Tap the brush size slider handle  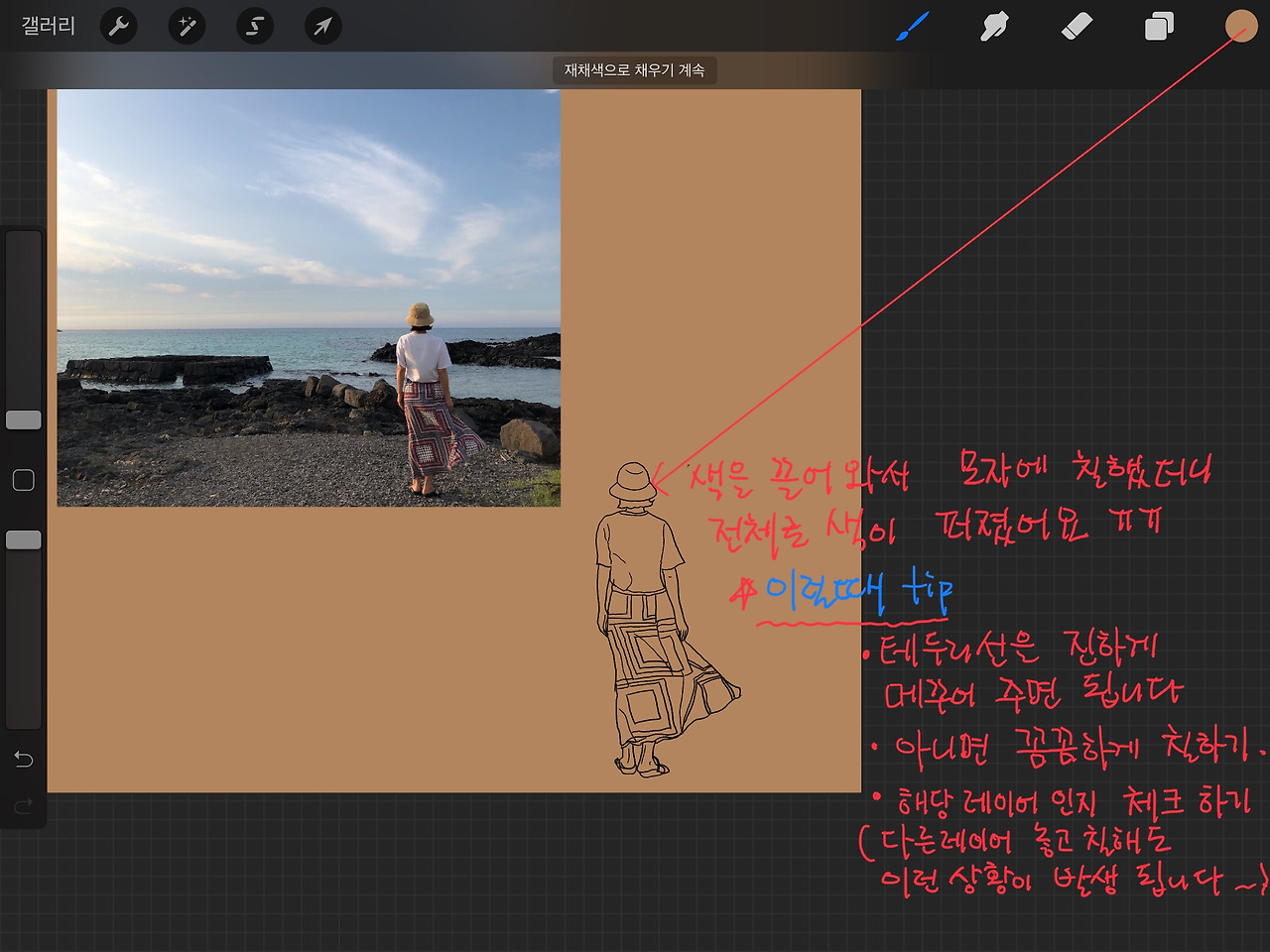(x=24, y=419)
